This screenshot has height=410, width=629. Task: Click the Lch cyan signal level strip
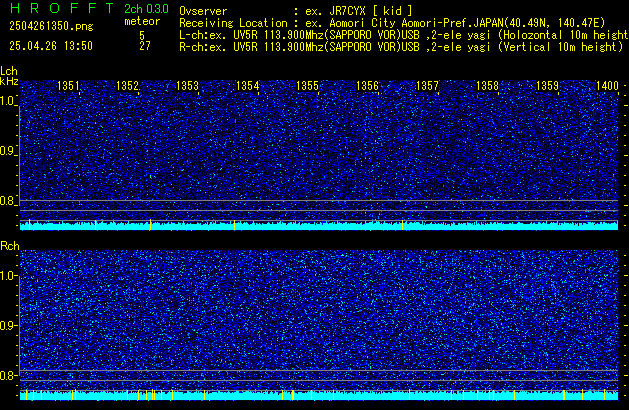319,225
